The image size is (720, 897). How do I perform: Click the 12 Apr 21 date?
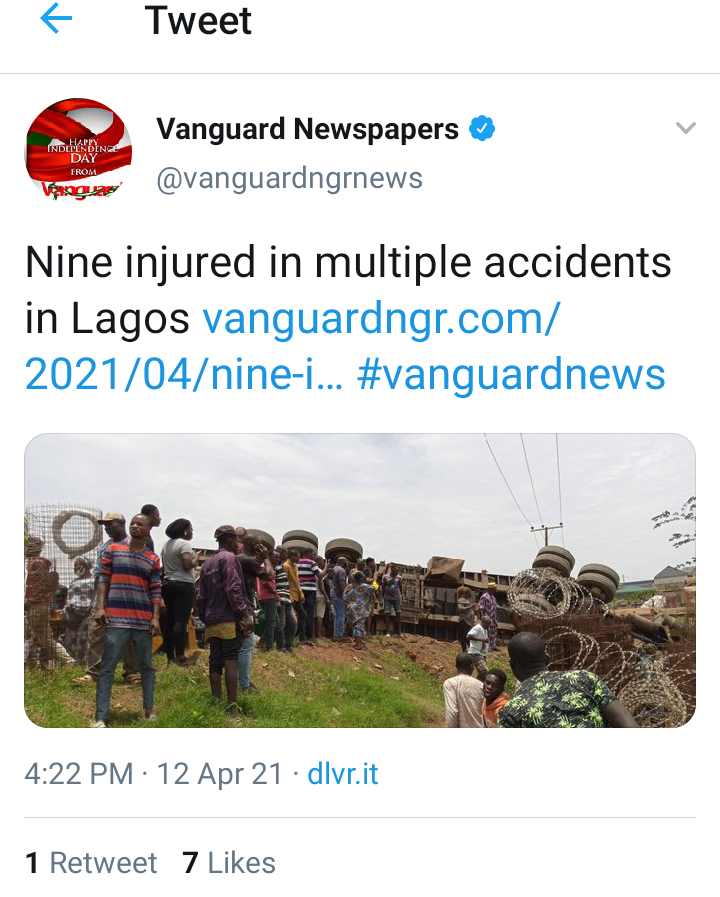[220, 774]
